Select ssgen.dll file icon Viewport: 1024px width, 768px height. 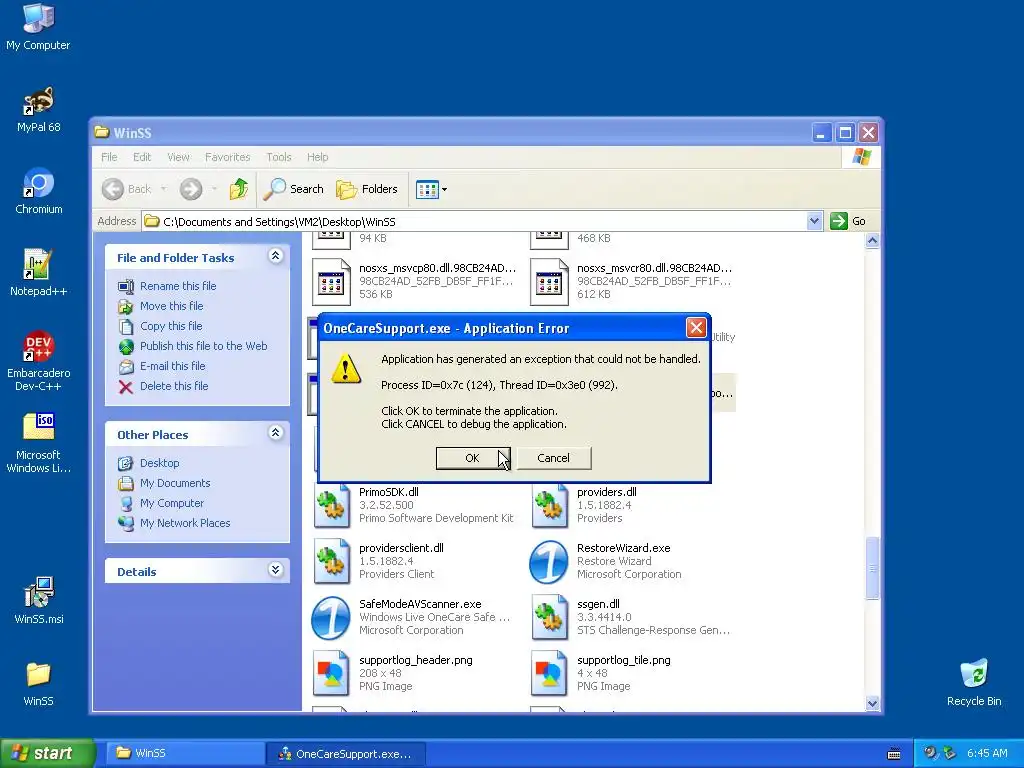549,617
